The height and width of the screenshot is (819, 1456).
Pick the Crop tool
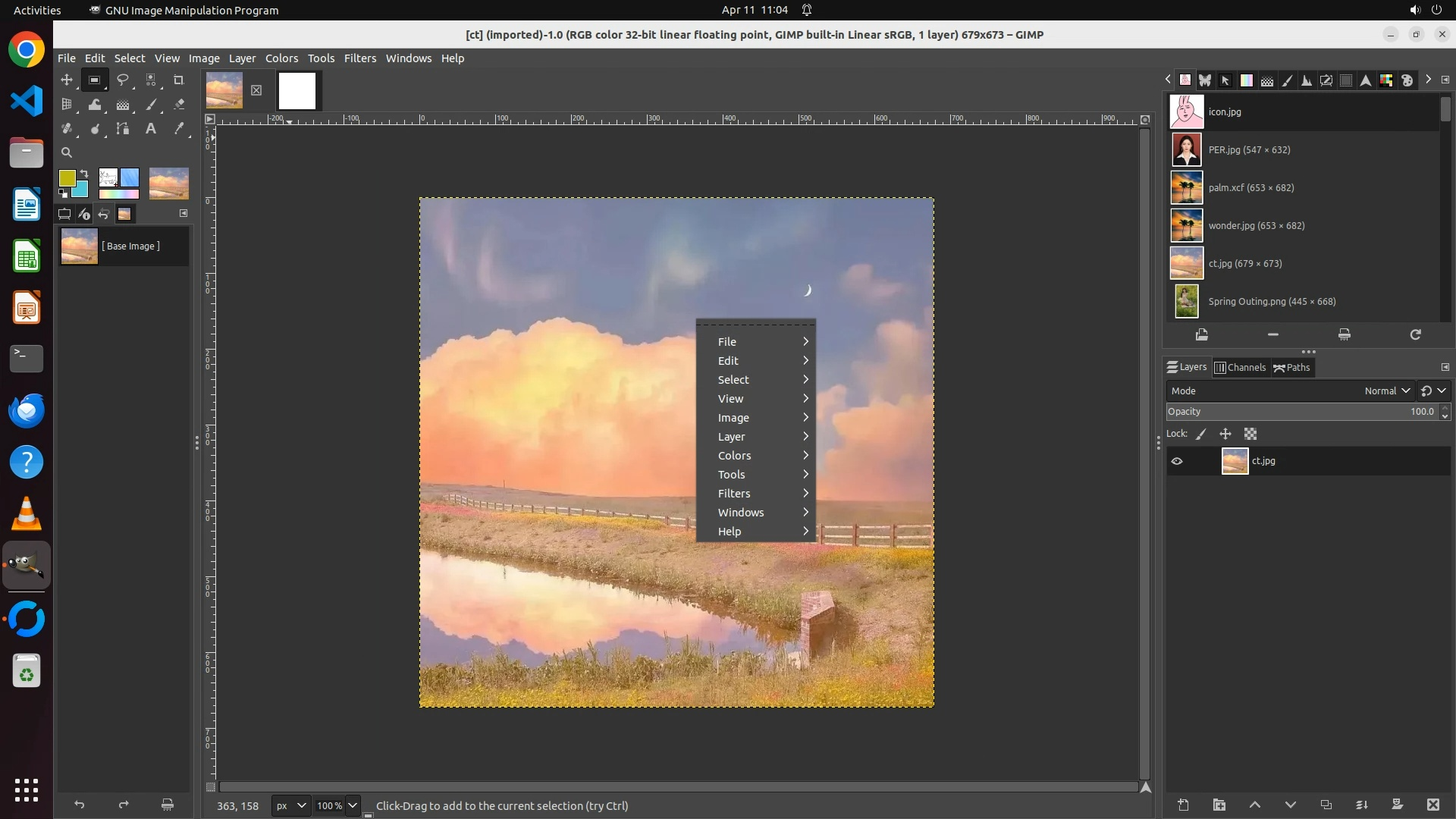tap(179, 80)
